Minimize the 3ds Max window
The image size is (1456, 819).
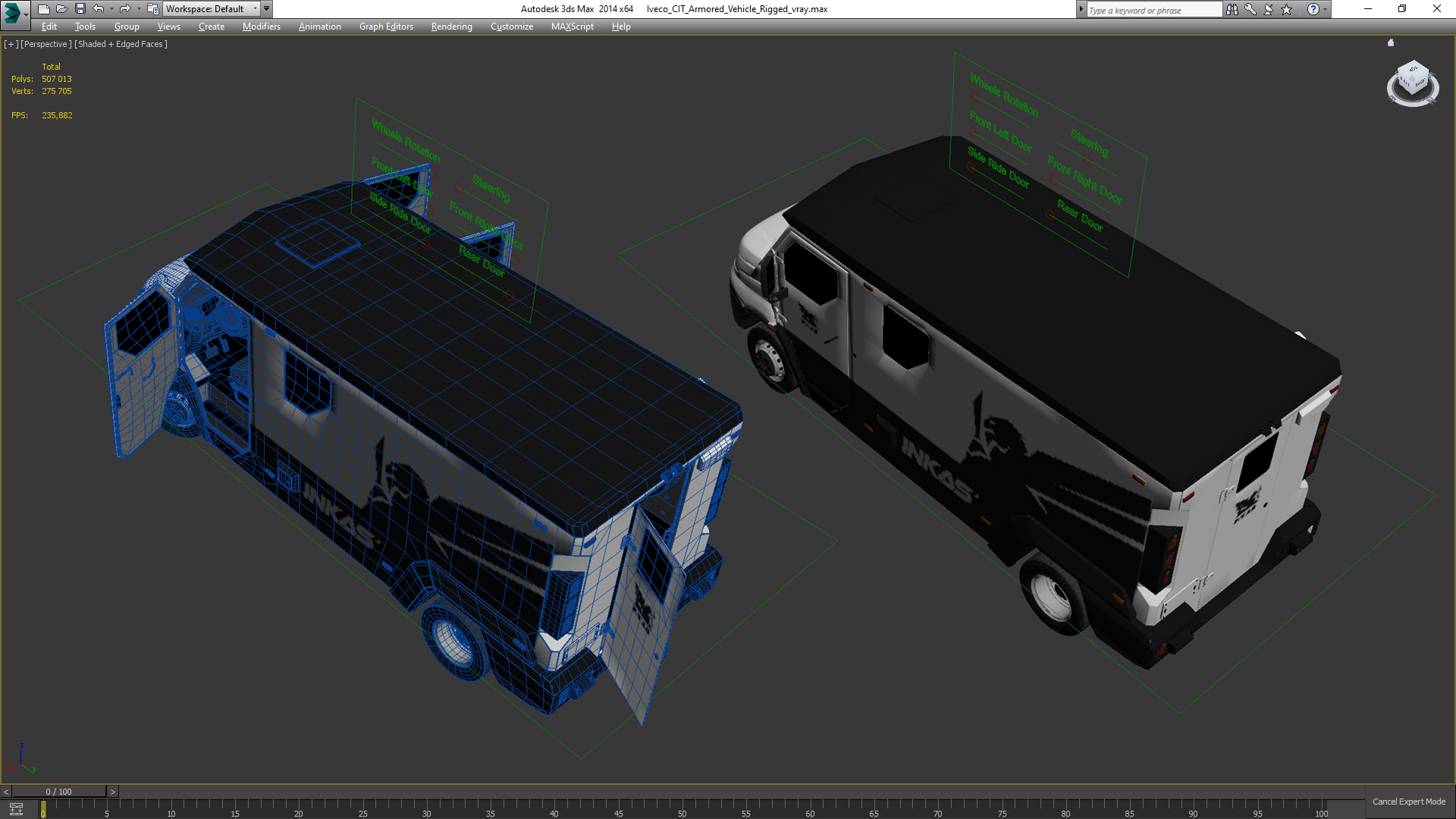(x=1368, y=9)
